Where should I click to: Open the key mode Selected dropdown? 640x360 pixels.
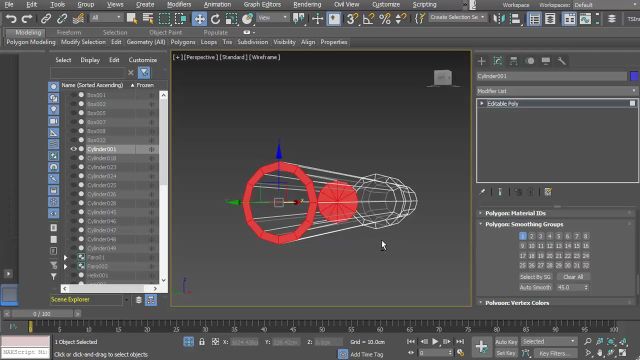549,341
